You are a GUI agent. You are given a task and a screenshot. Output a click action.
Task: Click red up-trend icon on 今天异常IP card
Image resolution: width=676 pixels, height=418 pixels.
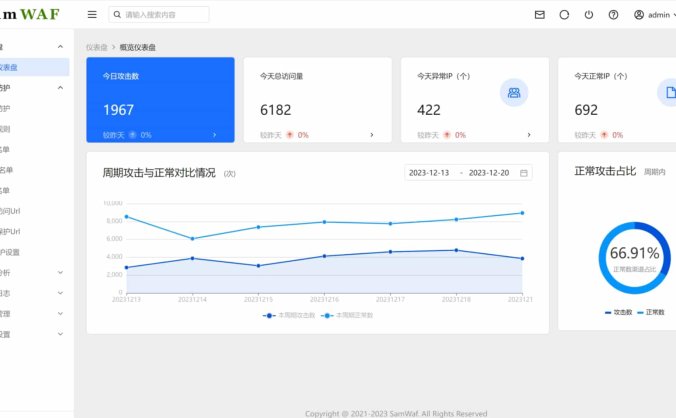click(447, 135)
